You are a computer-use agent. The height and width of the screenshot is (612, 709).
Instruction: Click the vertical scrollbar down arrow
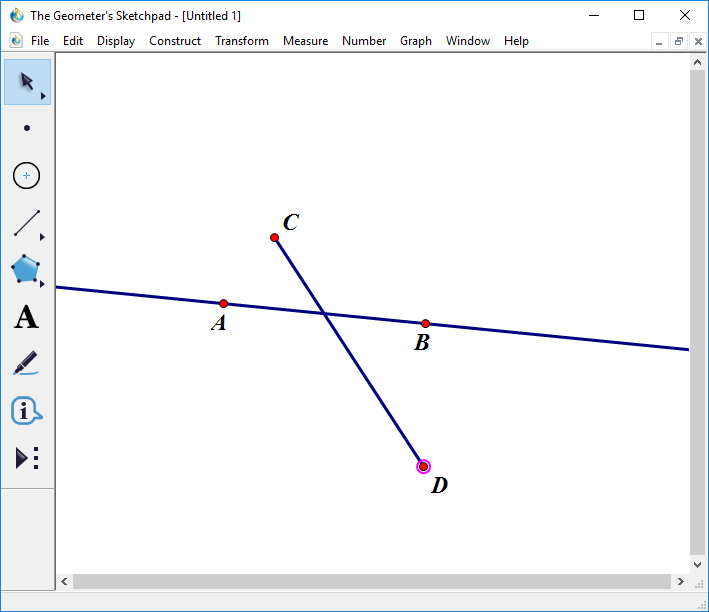(x=698, y=565)
